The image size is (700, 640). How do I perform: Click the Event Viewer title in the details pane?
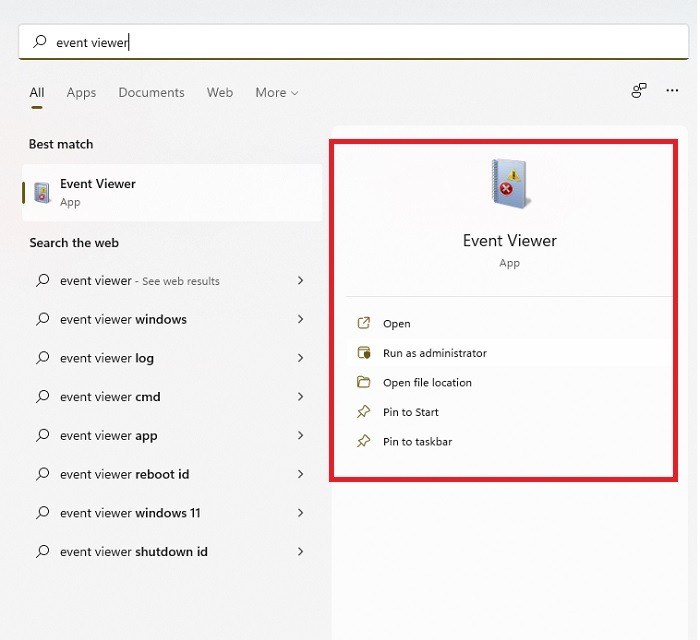click(x=510, y=241)
